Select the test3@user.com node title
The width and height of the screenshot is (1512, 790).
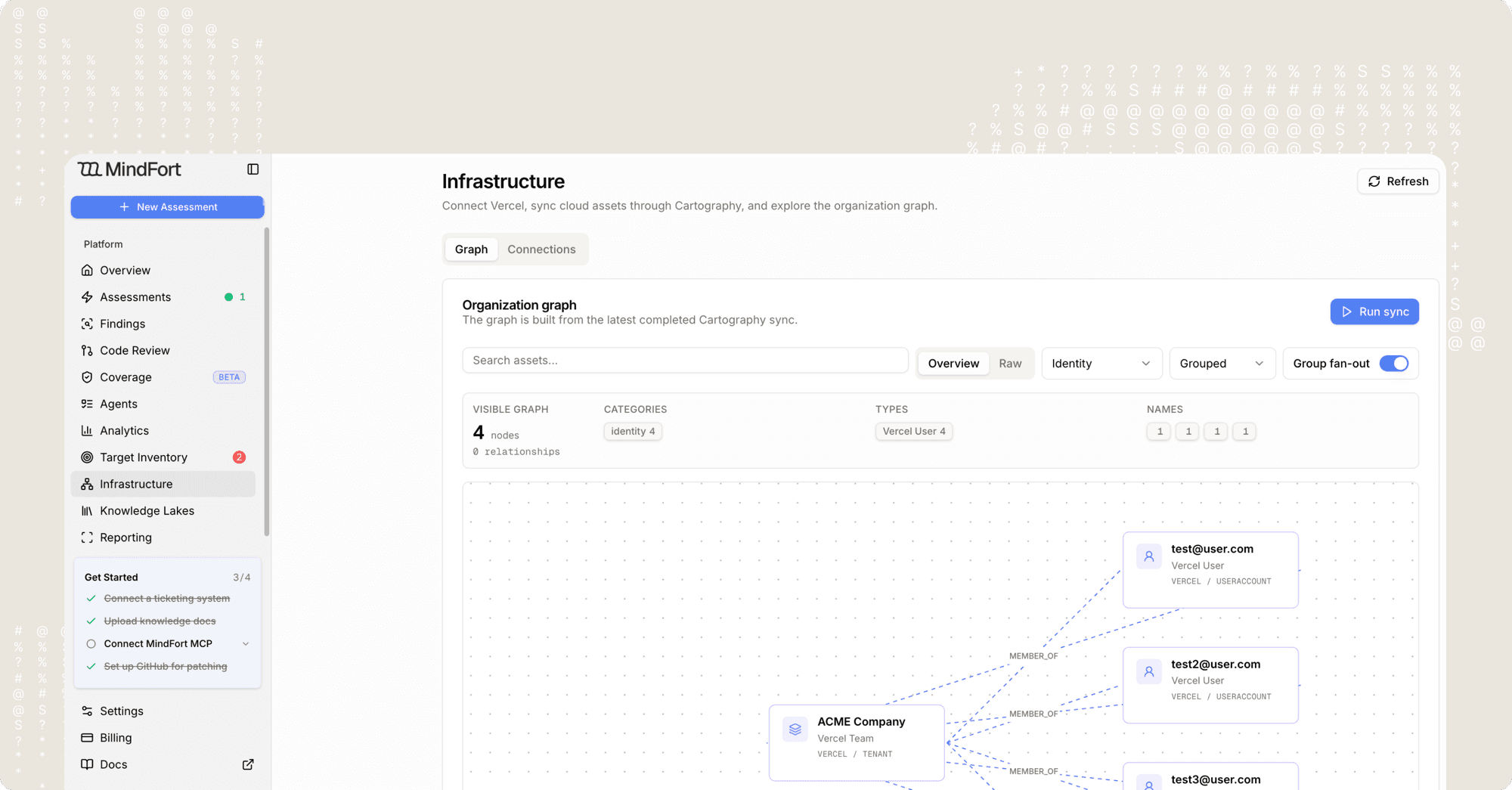pos(1216,779)
